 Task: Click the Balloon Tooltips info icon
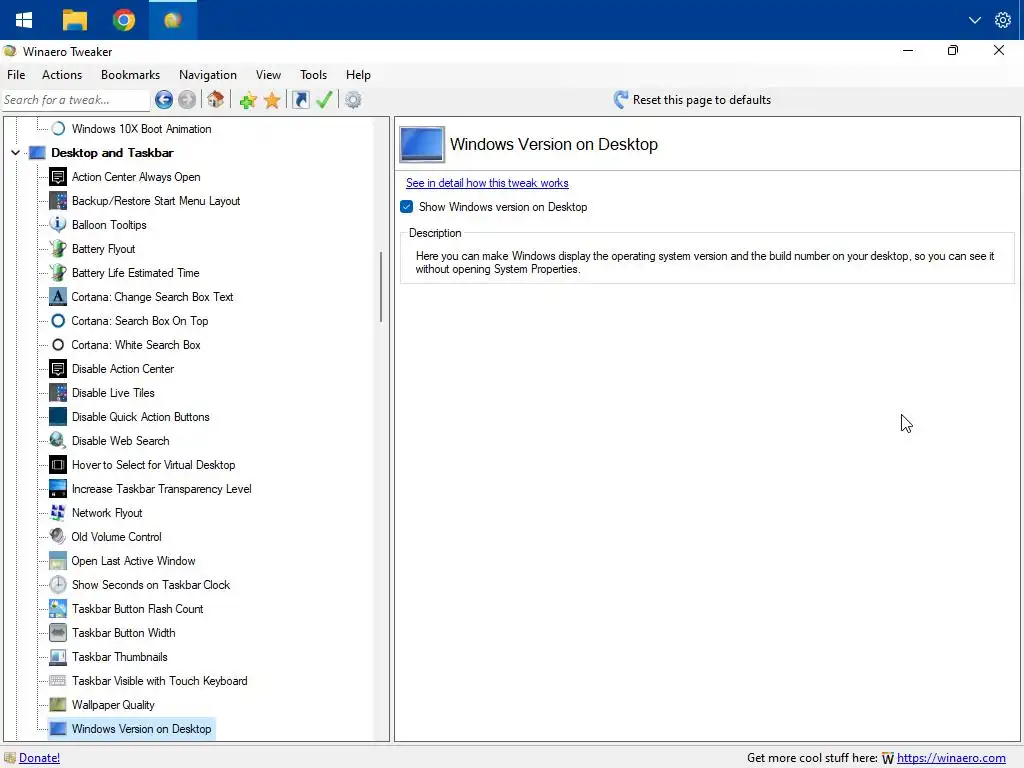tap(58, 225)
